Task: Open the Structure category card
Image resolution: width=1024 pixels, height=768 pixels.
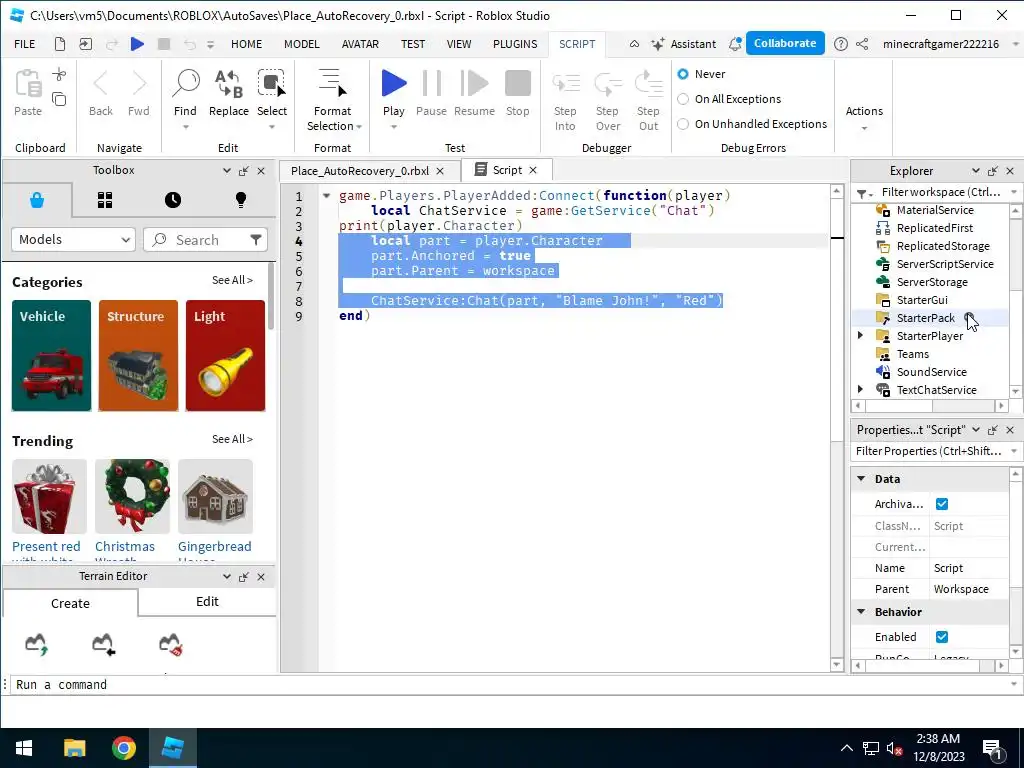Action: (138, 355)
